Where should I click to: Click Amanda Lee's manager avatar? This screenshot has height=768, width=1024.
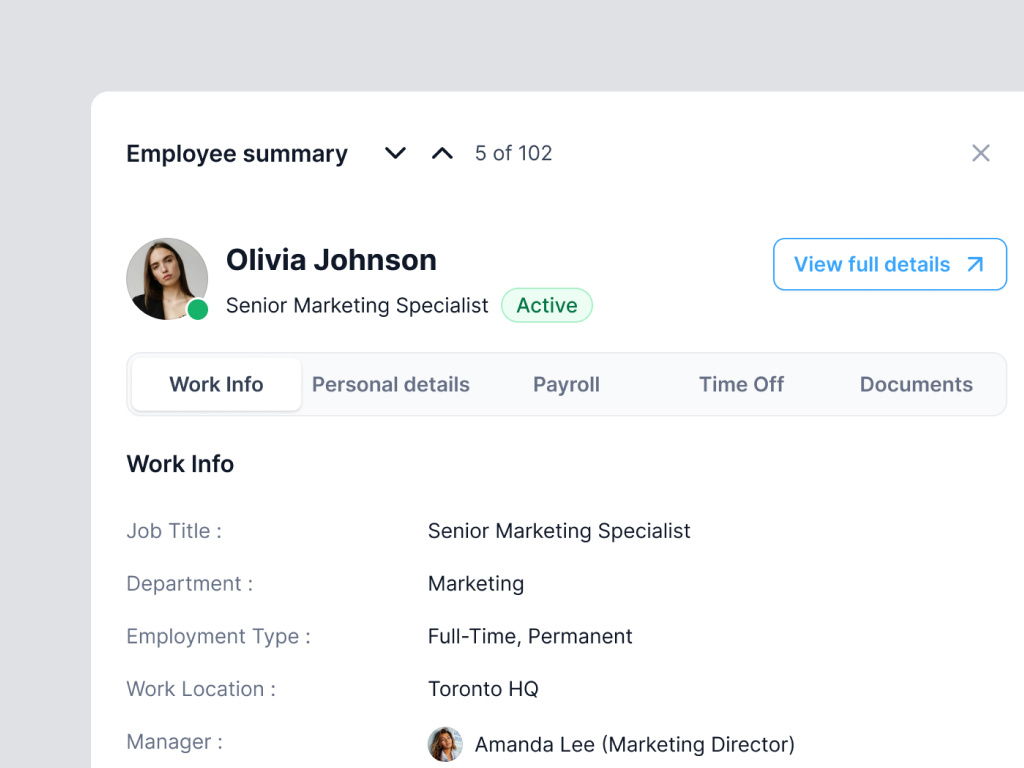pyautogui.click(x=445, y=744)
